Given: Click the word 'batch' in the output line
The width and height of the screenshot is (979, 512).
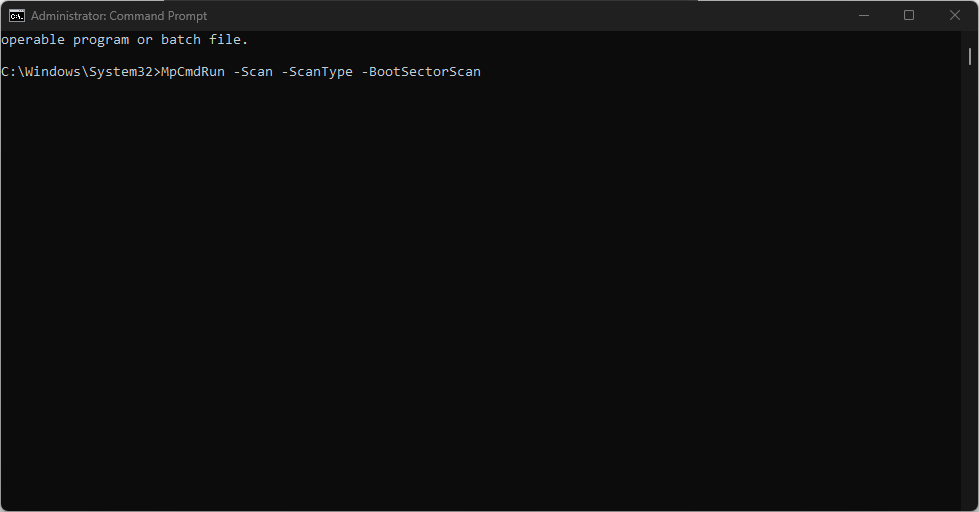Looking at the screenshot, I should (181, 40).
